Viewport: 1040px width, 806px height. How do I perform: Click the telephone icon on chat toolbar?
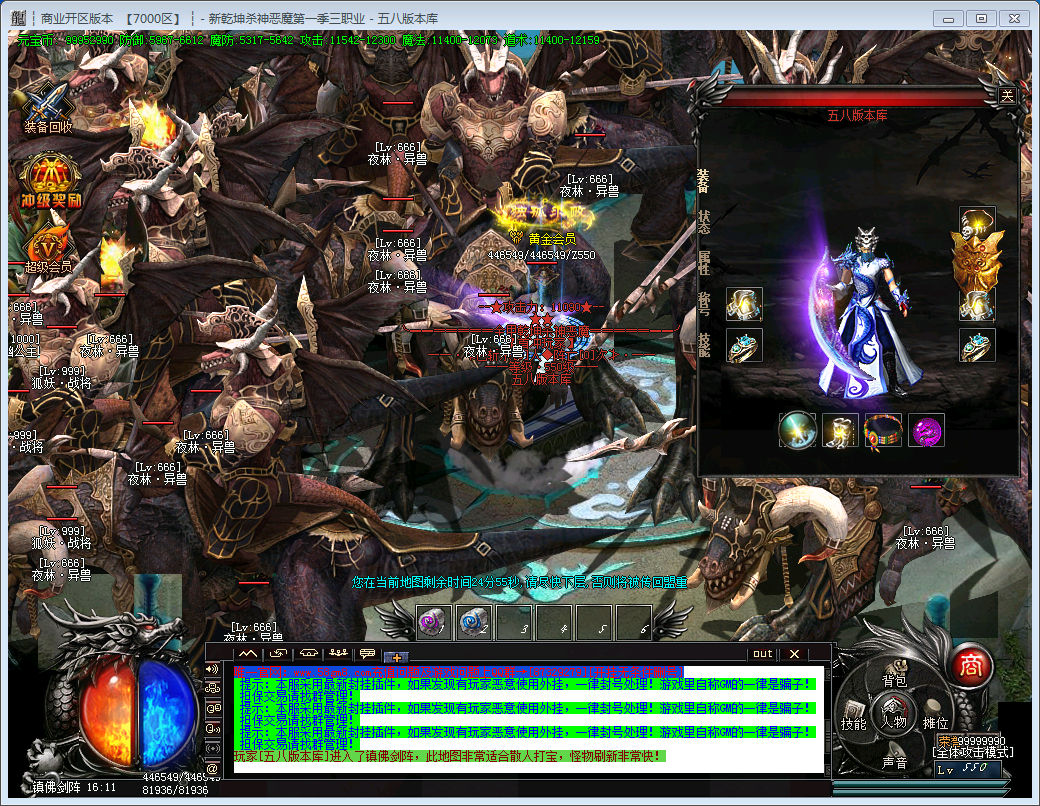coord(308,654)
